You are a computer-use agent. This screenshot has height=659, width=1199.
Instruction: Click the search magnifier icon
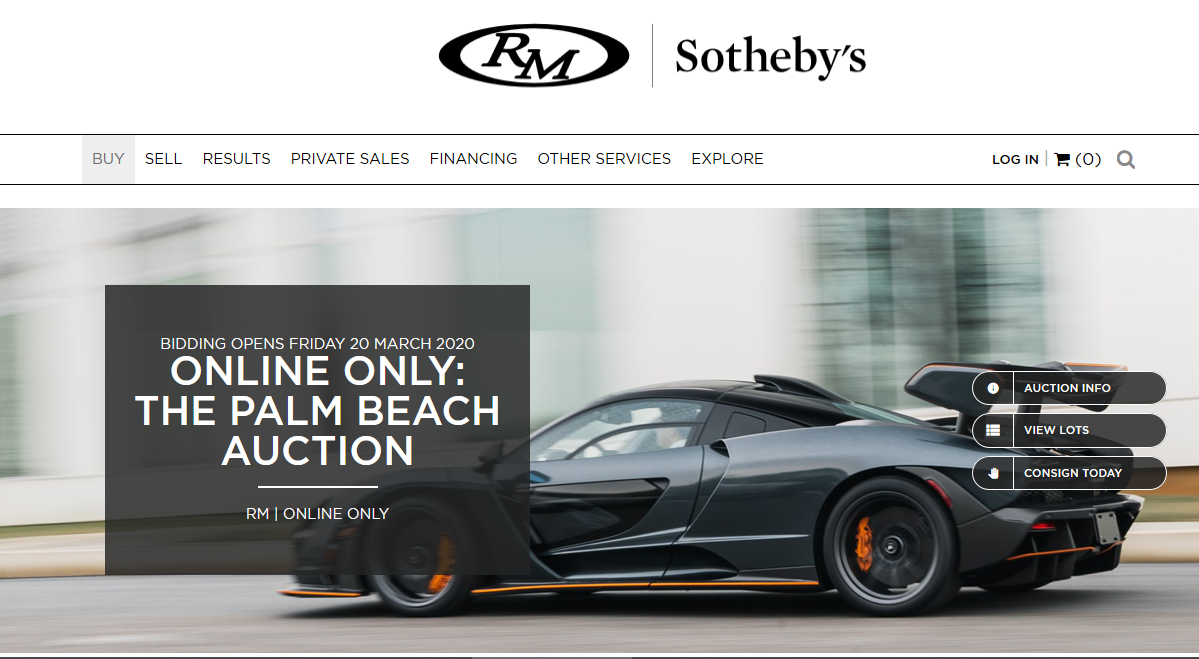click(1125, 159)
